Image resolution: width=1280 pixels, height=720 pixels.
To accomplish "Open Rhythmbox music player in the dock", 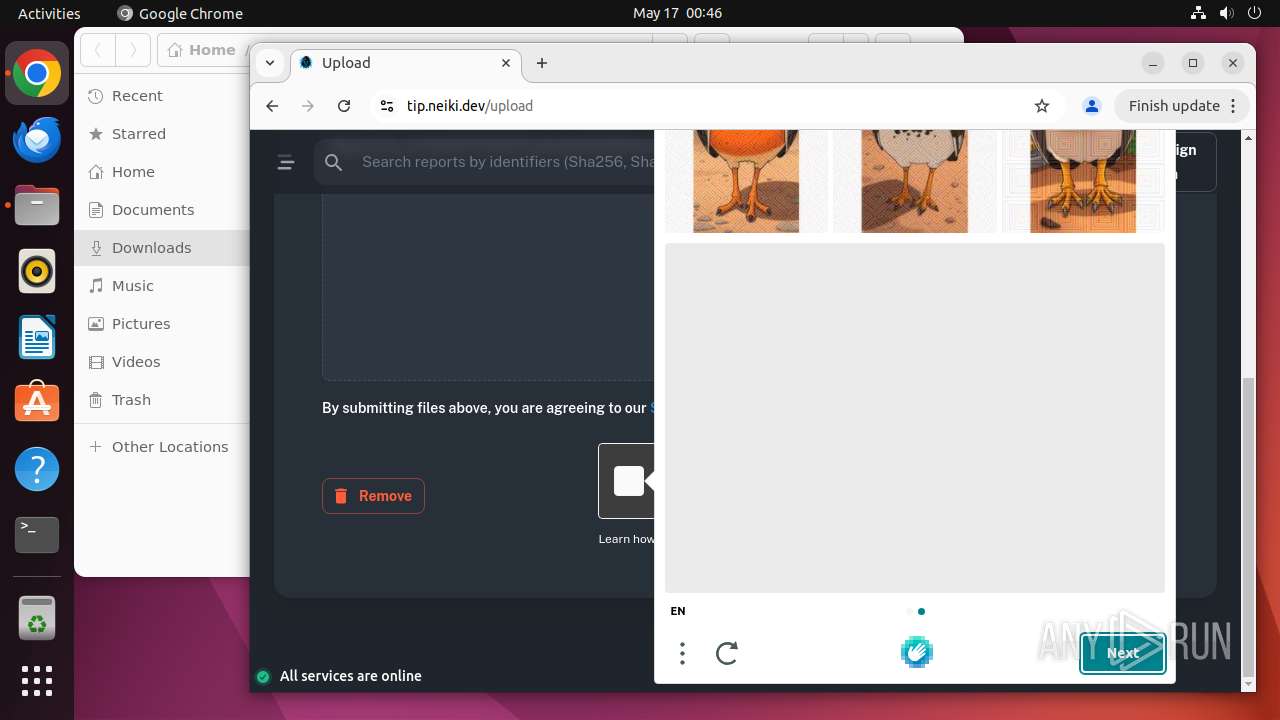I will [x=37, y=271].
